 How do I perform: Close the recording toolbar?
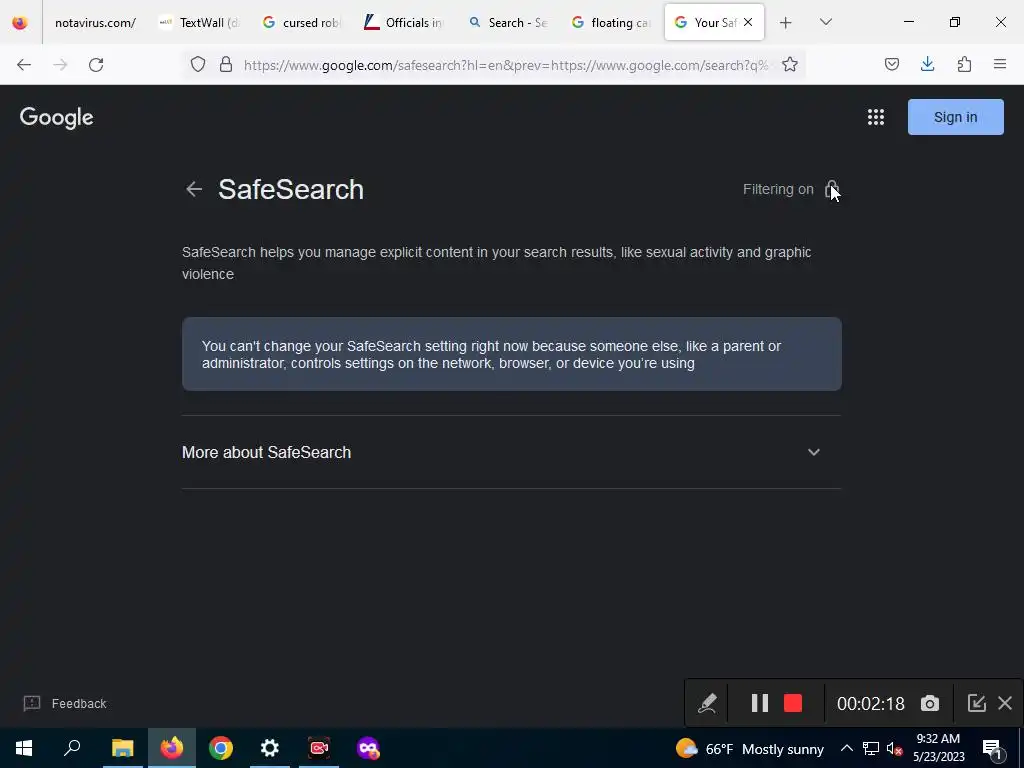(x=1005, y=703)
